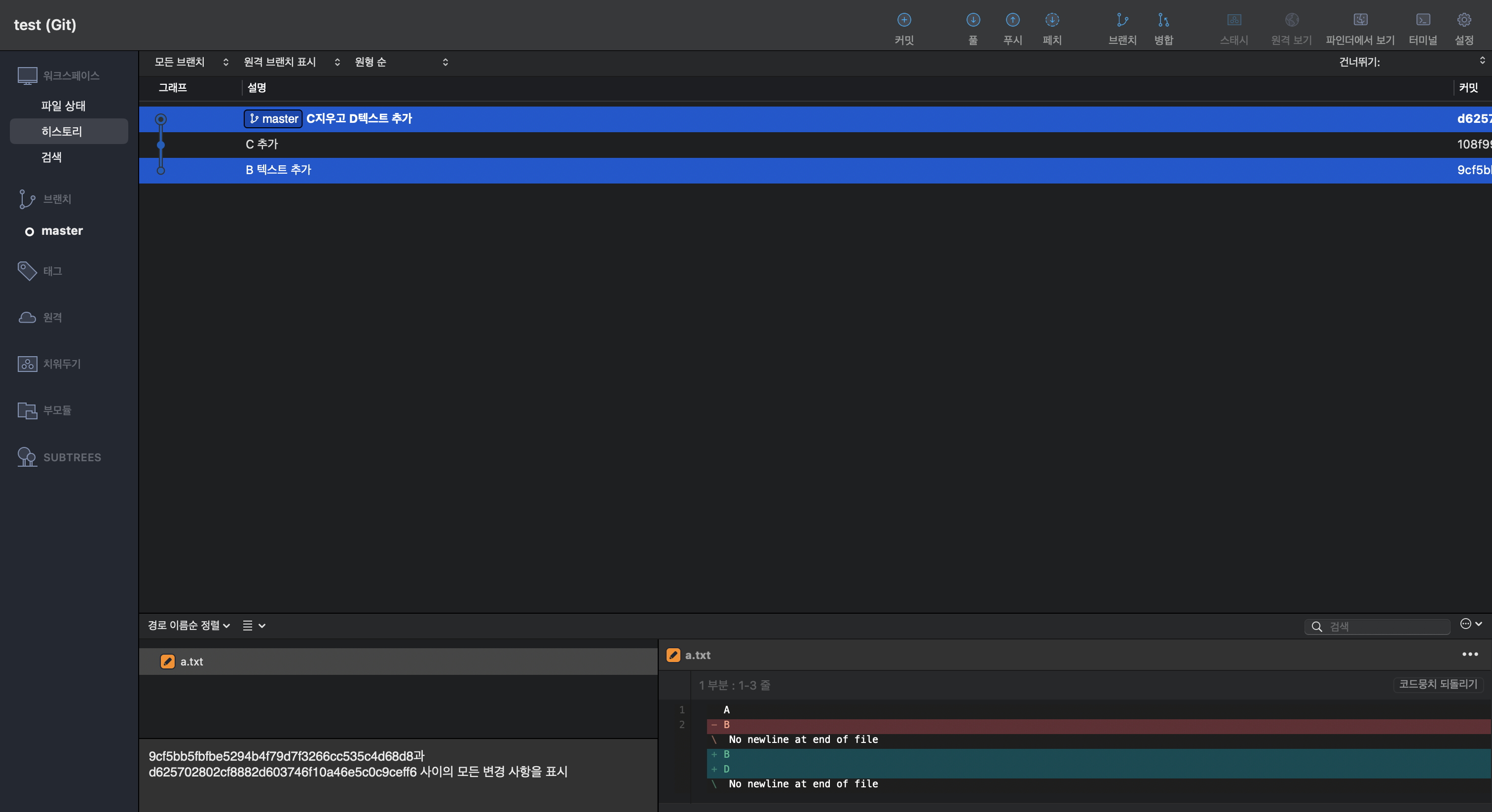Click the 페치 (fetch) toolbar icon
The image size is (1492, 812).
click(x=1052, y=20)
